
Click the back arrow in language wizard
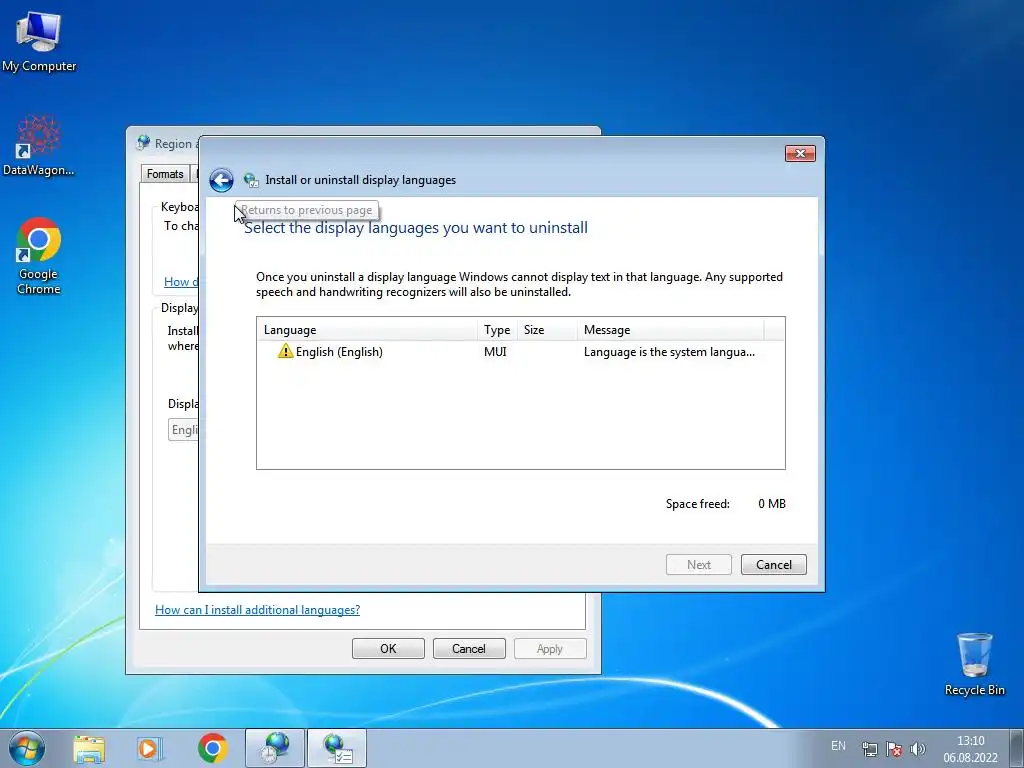[x=221, y=180]
